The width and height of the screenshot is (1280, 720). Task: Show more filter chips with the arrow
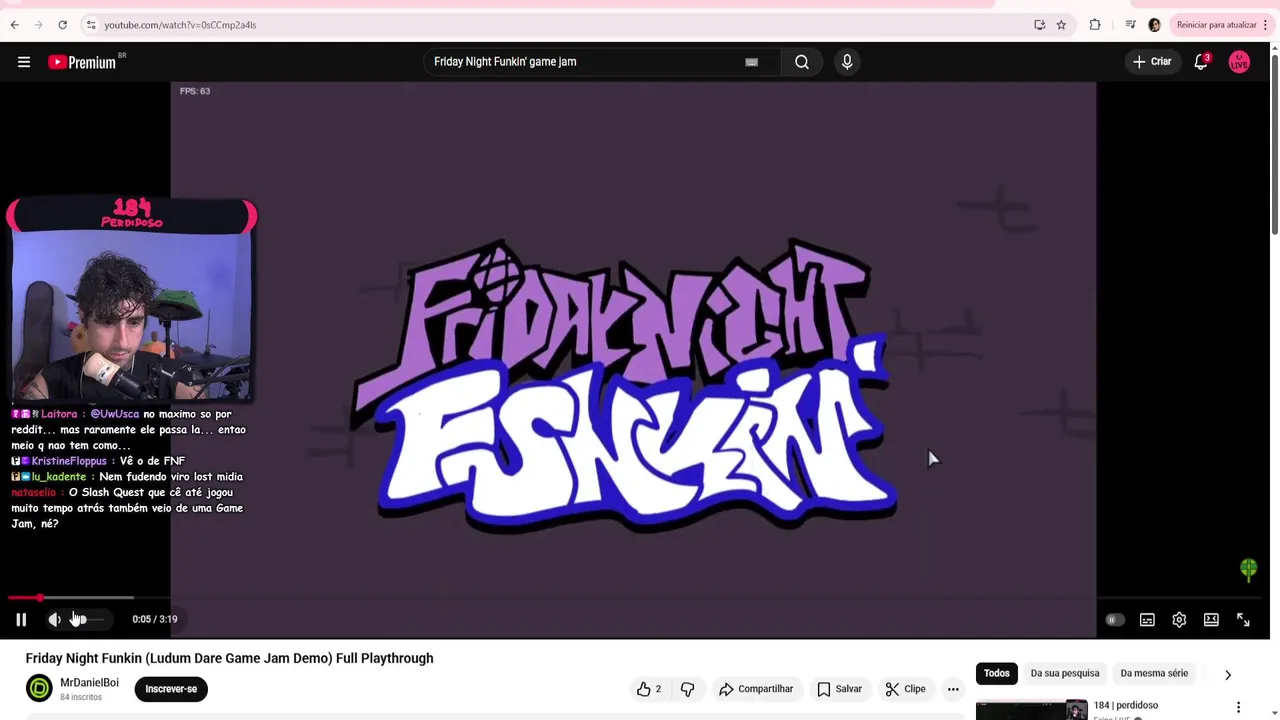tap(1228, 675)
